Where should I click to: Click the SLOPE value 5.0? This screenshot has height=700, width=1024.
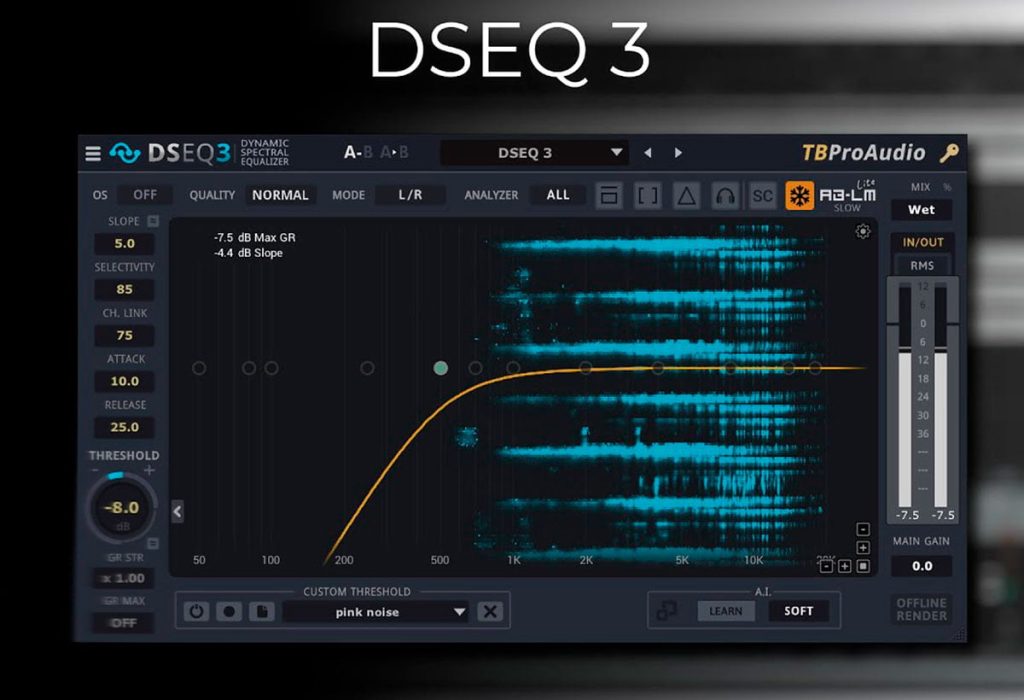[124, 244]
